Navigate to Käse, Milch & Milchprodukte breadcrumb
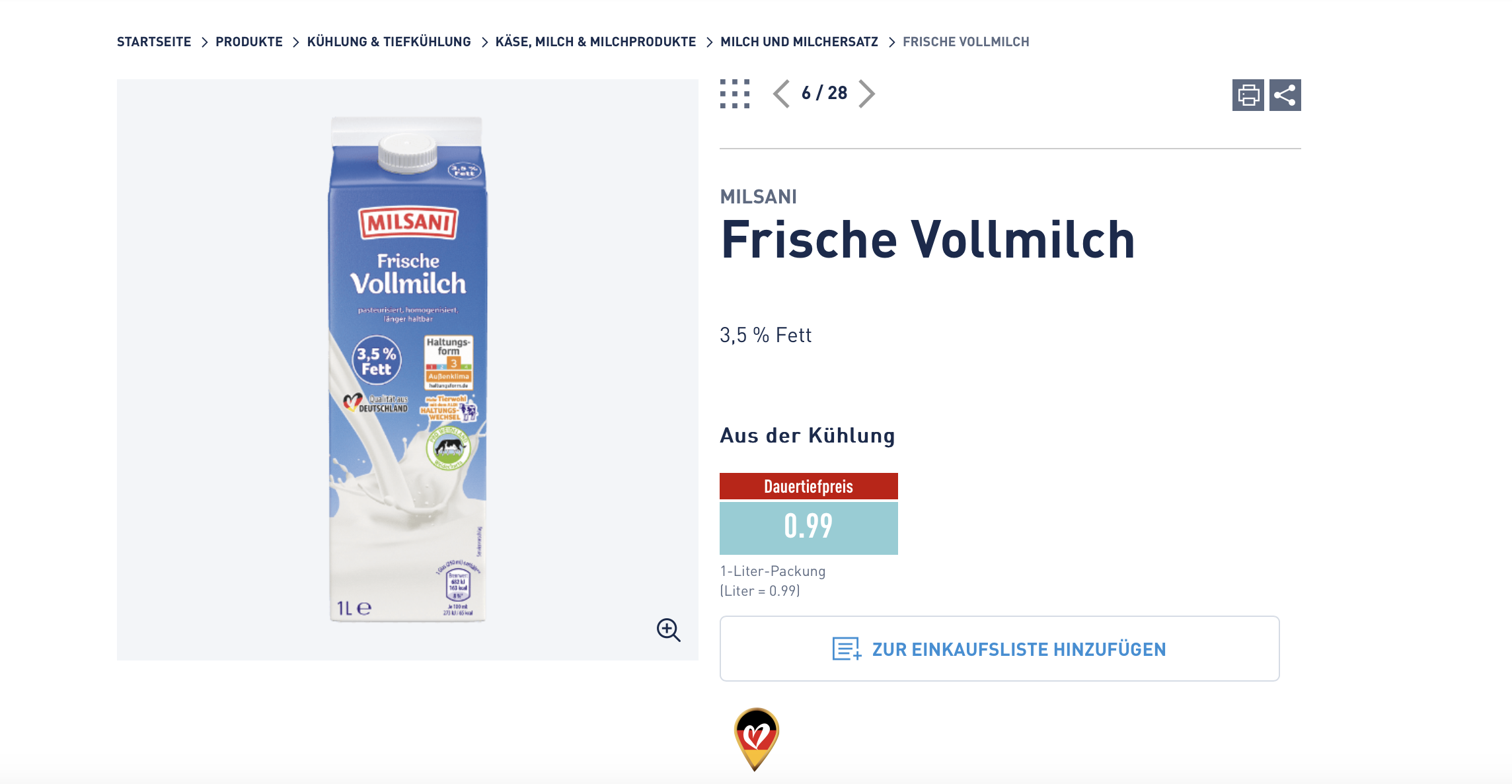1512x784 pixels. 595,42
